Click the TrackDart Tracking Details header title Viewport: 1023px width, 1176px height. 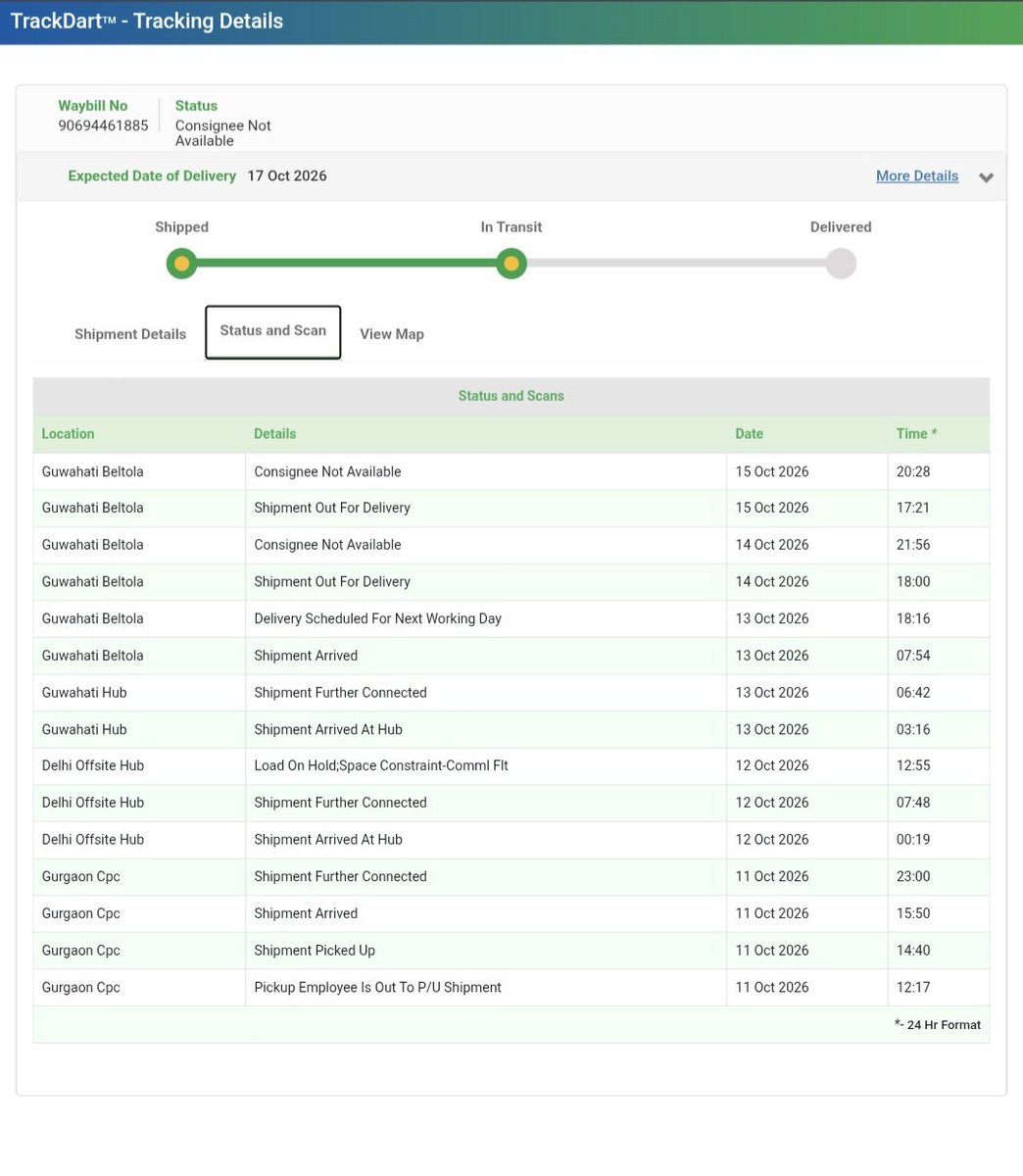(147, 22)
